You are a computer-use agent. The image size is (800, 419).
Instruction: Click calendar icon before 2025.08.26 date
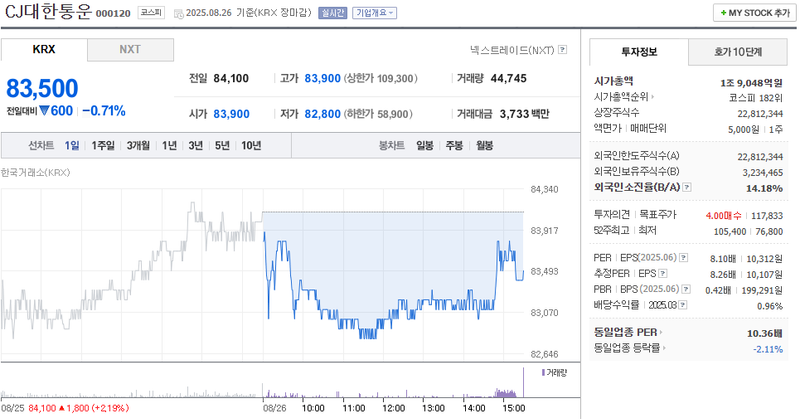pyautogui.click(x=179, y=13)
